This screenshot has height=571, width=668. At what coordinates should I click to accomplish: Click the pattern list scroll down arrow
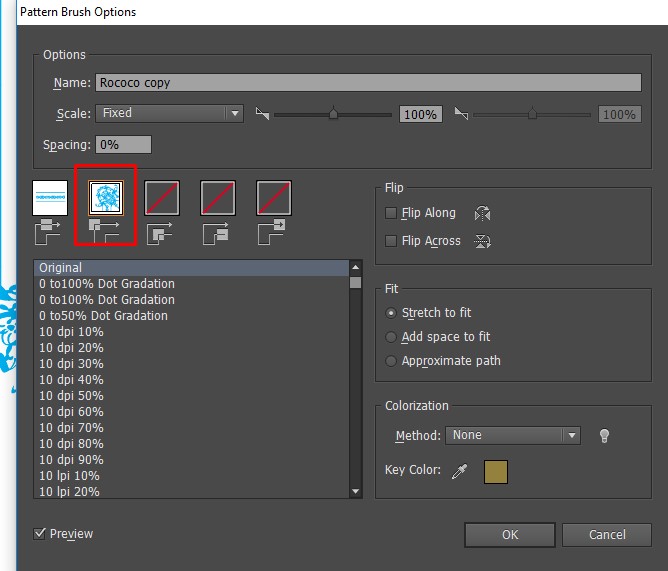(355, 491)
